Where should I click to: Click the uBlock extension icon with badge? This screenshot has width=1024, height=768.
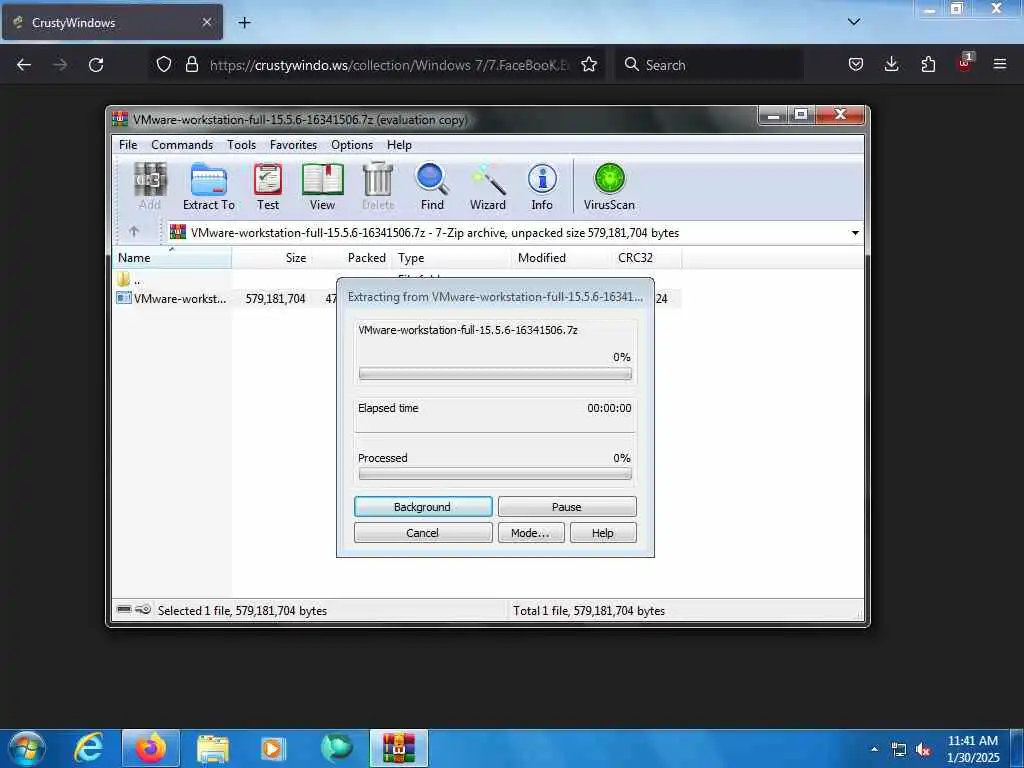point(965,63)
